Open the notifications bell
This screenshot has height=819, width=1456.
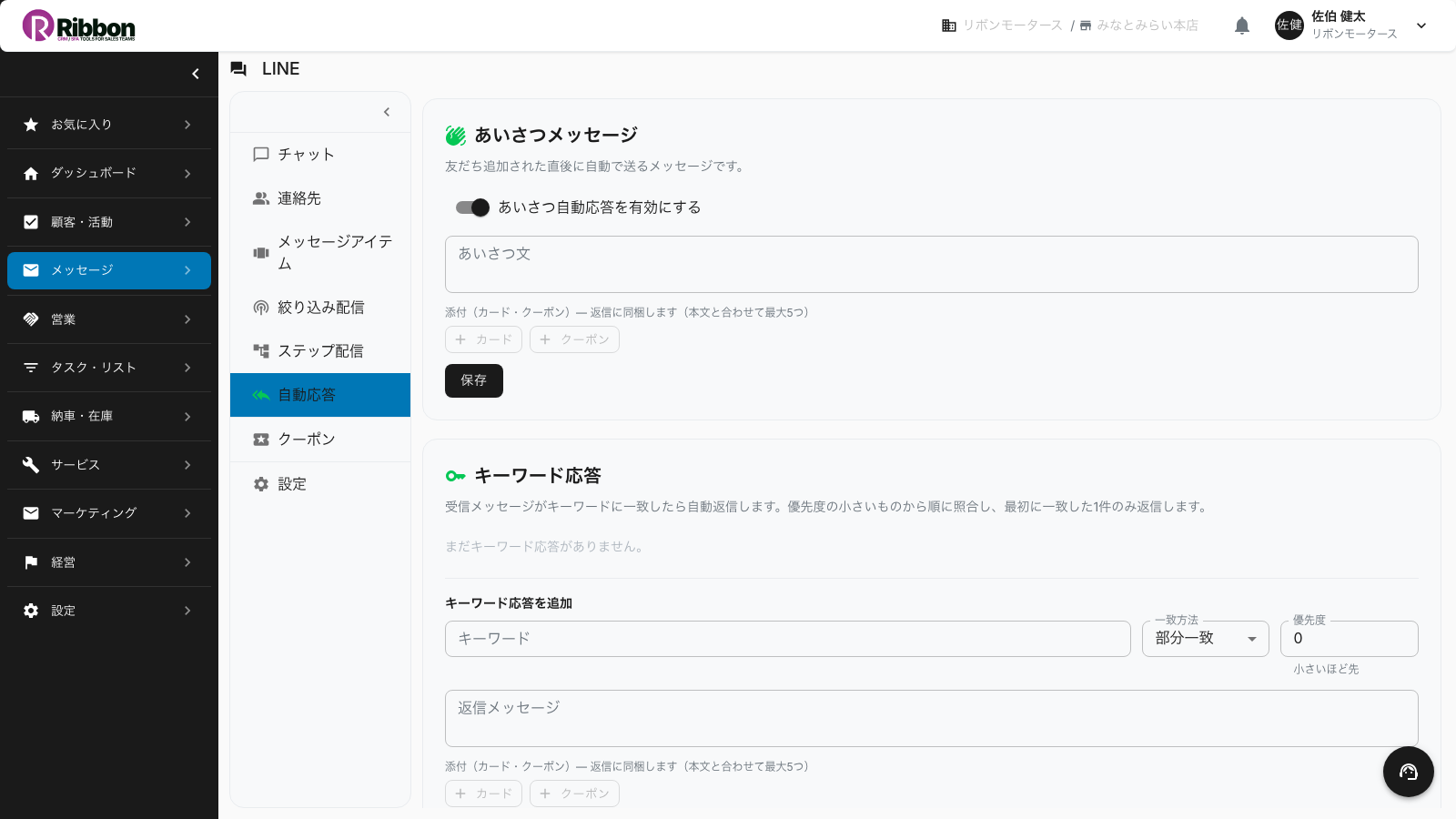[1242, 25]
